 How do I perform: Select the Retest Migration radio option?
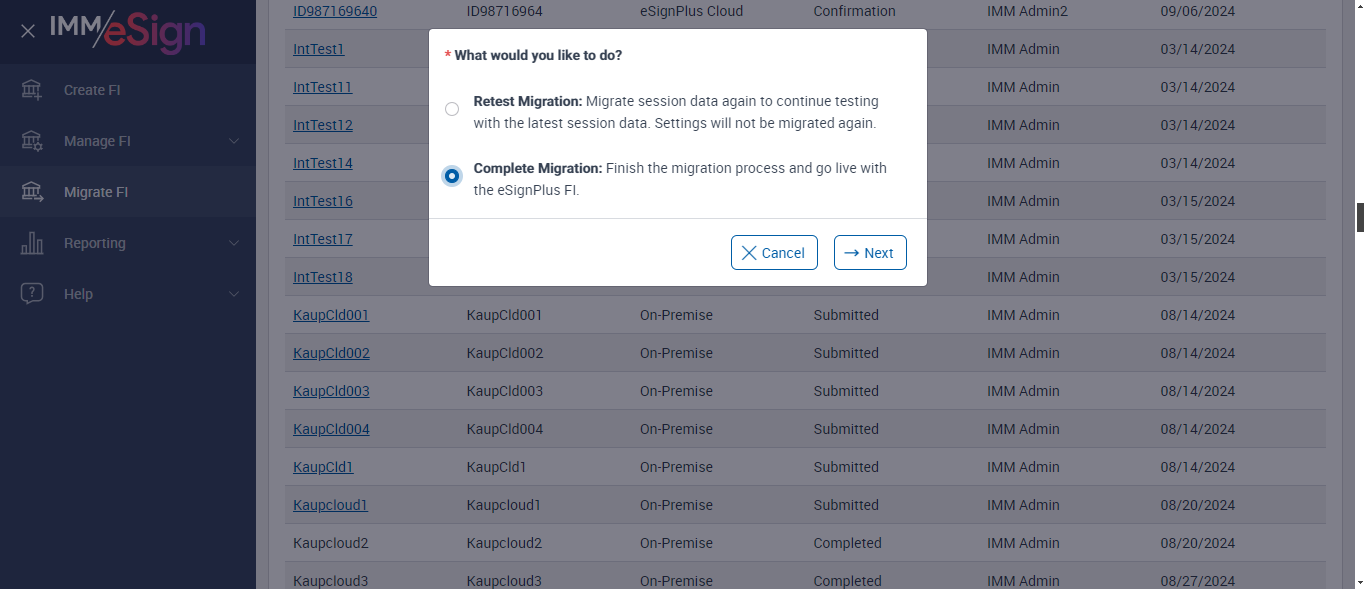coord(452,109)
